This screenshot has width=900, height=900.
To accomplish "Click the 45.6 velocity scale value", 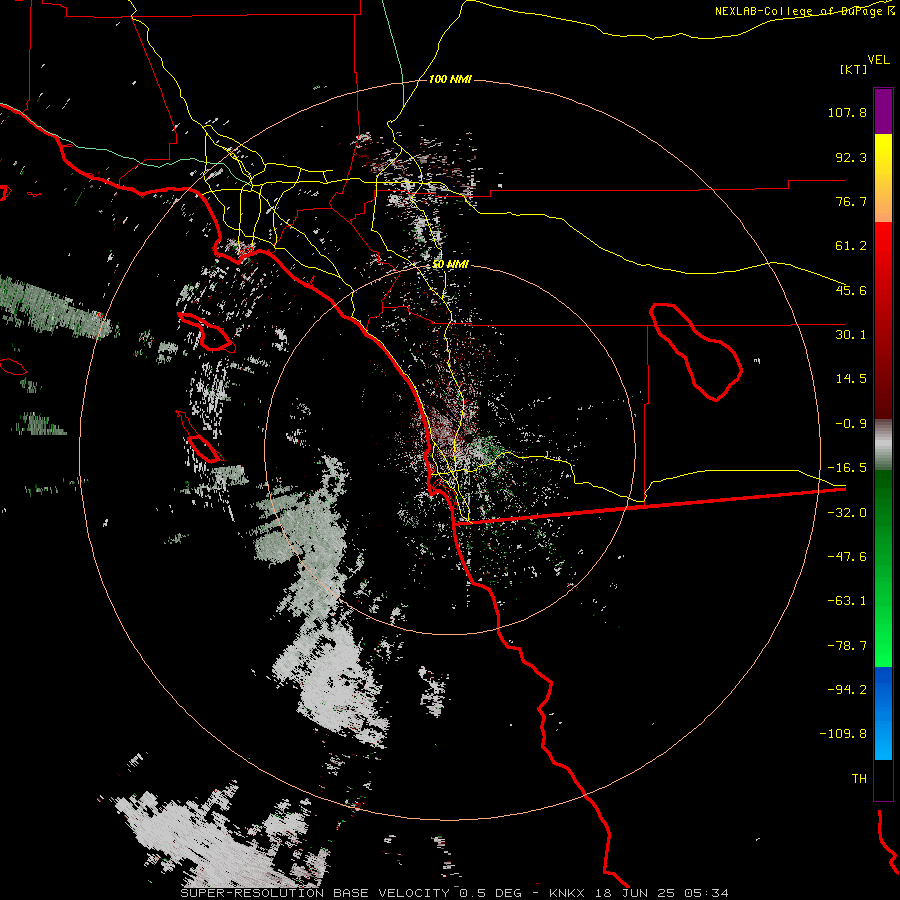I will 851,290.
